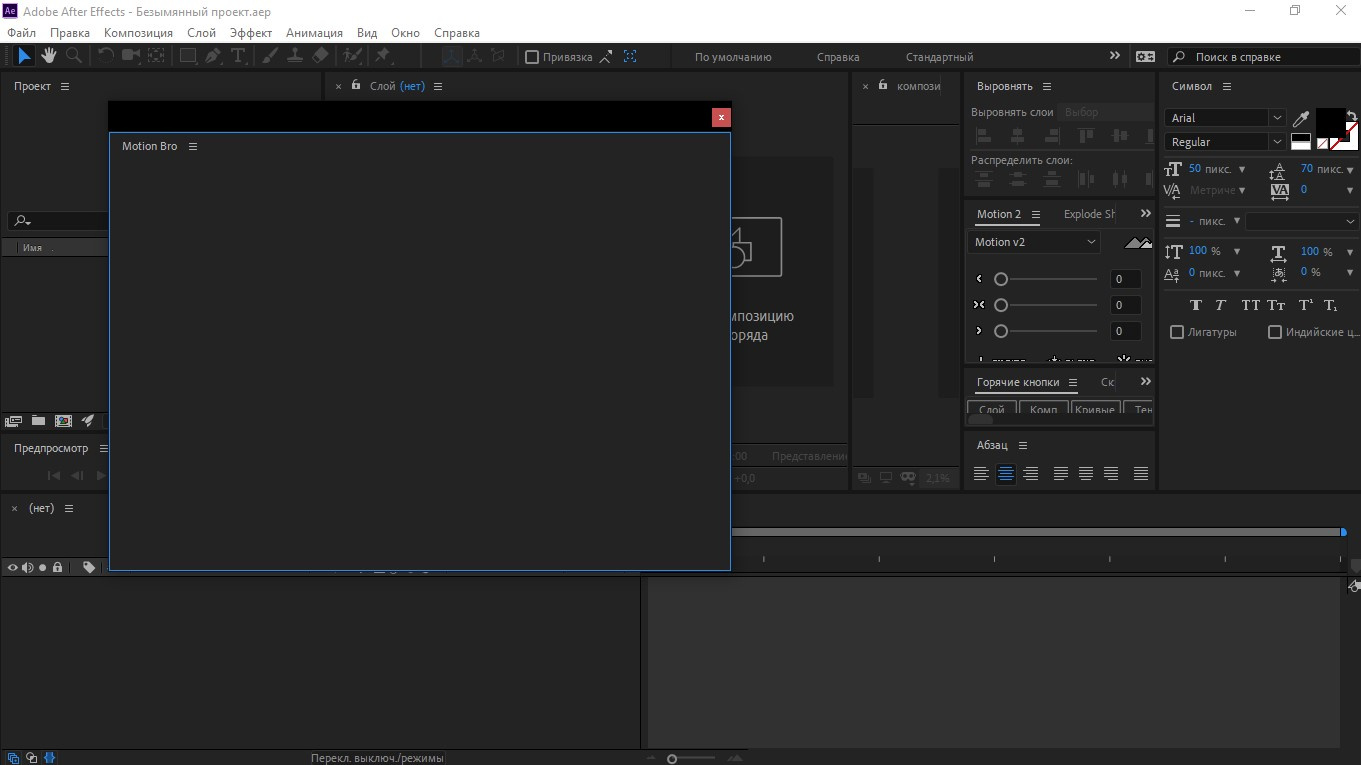Apply Small Caps text style
This screenshot has width=1361, height=765.
[1276, 305]
